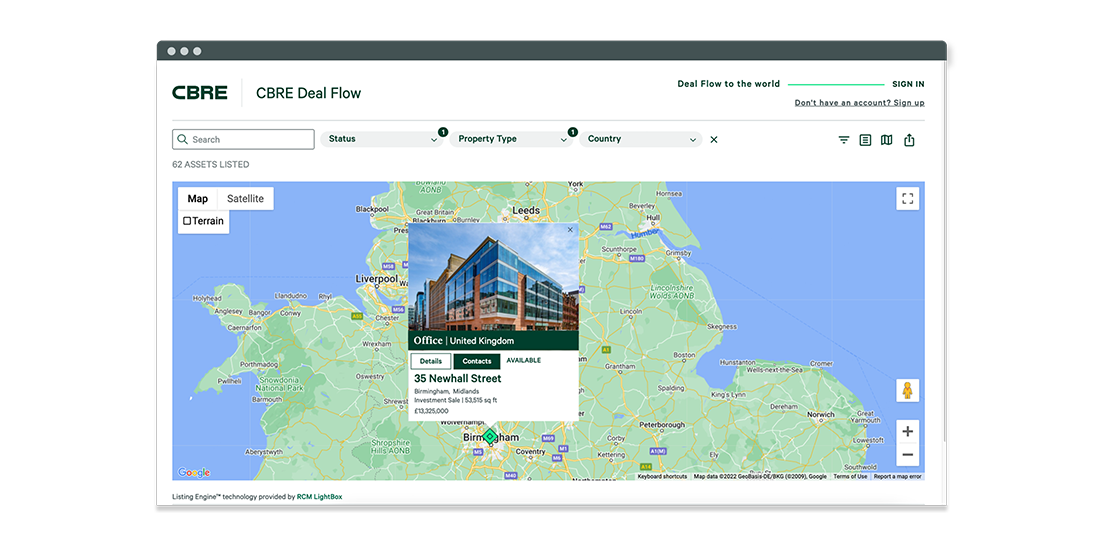Switch to list view icon

866,140
